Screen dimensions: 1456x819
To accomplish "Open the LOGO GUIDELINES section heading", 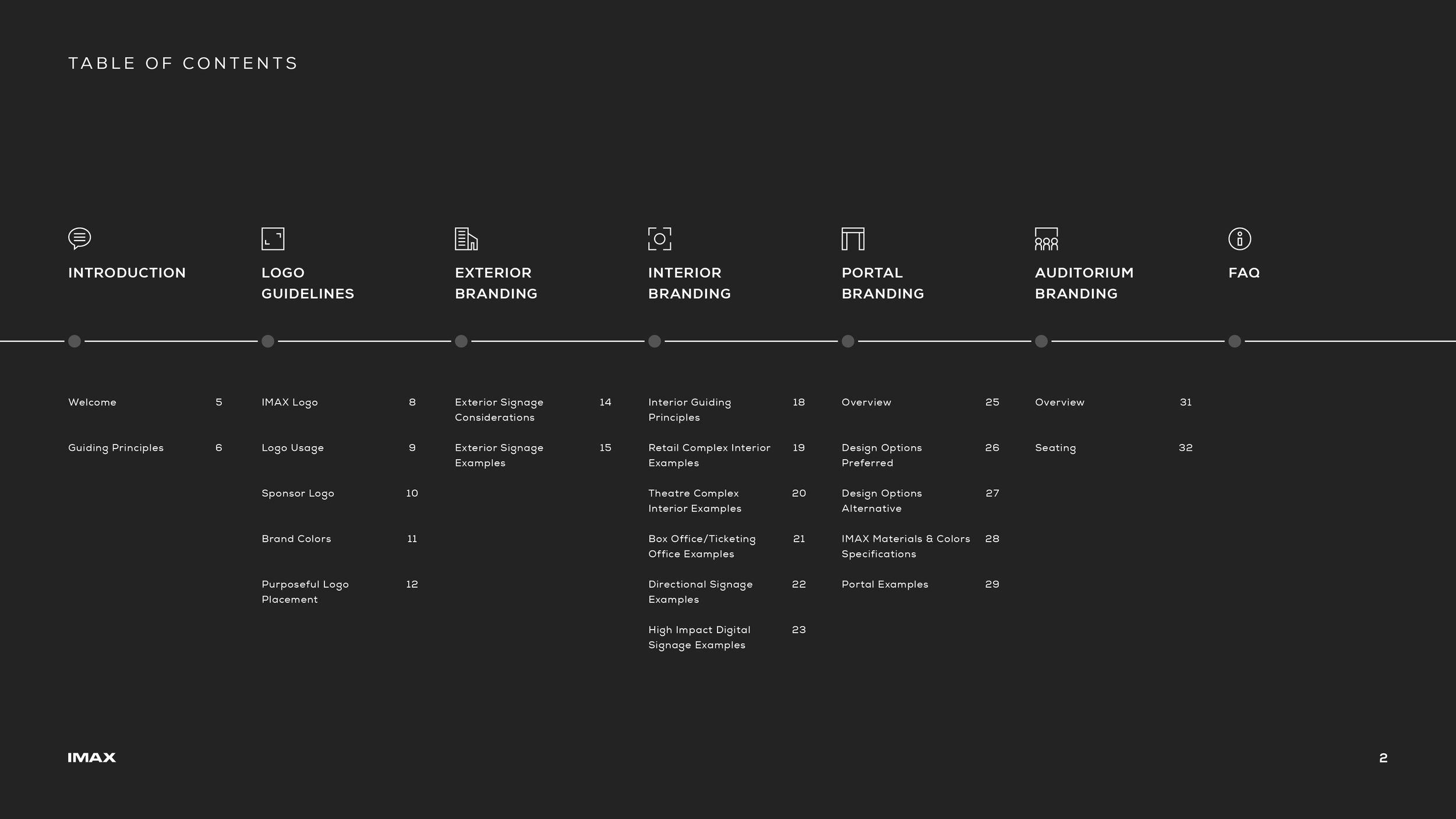I will (308, 283).
